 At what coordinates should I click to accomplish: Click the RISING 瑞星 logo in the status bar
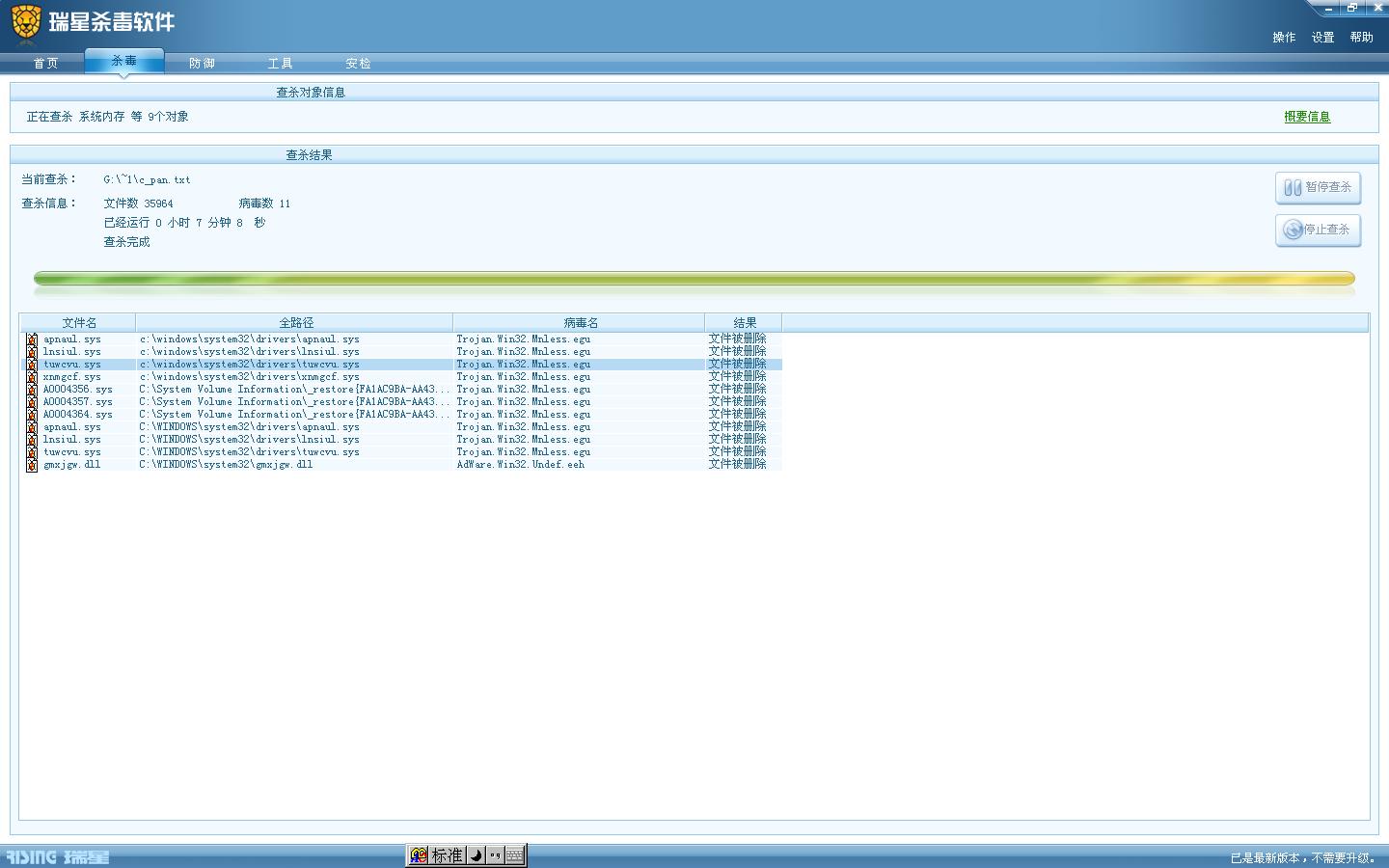tap(58, 857)
